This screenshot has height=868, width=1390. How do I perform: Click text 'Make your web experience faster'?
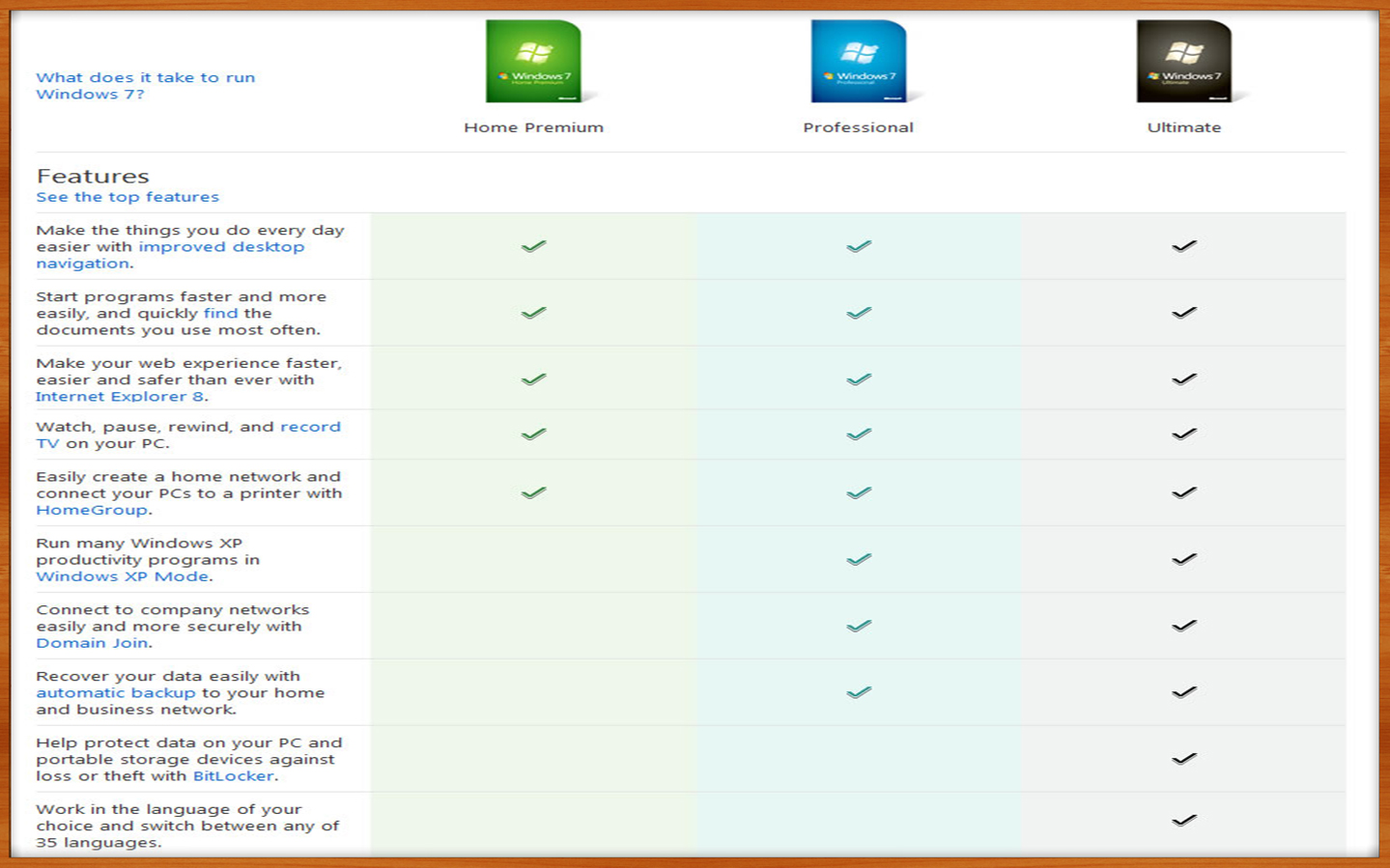tap(189, 363)
